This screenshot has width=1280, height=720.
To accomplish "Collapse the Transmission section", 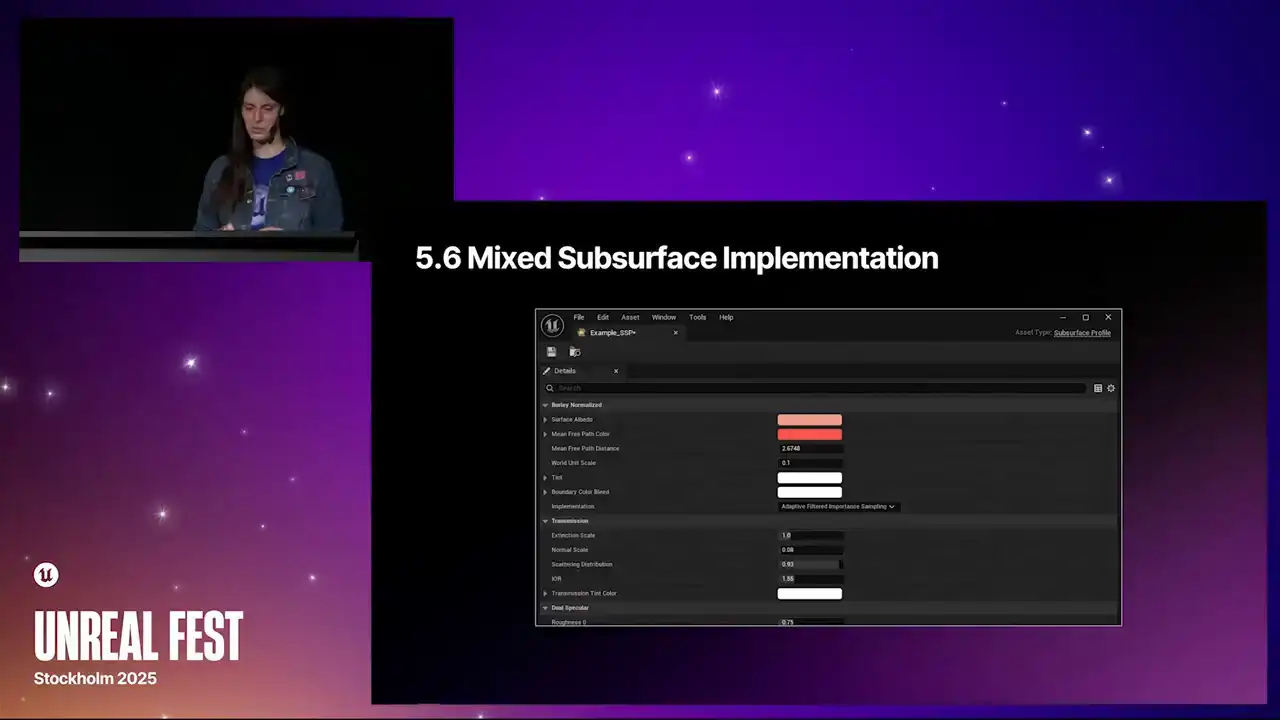I will [x=546, y=521].
